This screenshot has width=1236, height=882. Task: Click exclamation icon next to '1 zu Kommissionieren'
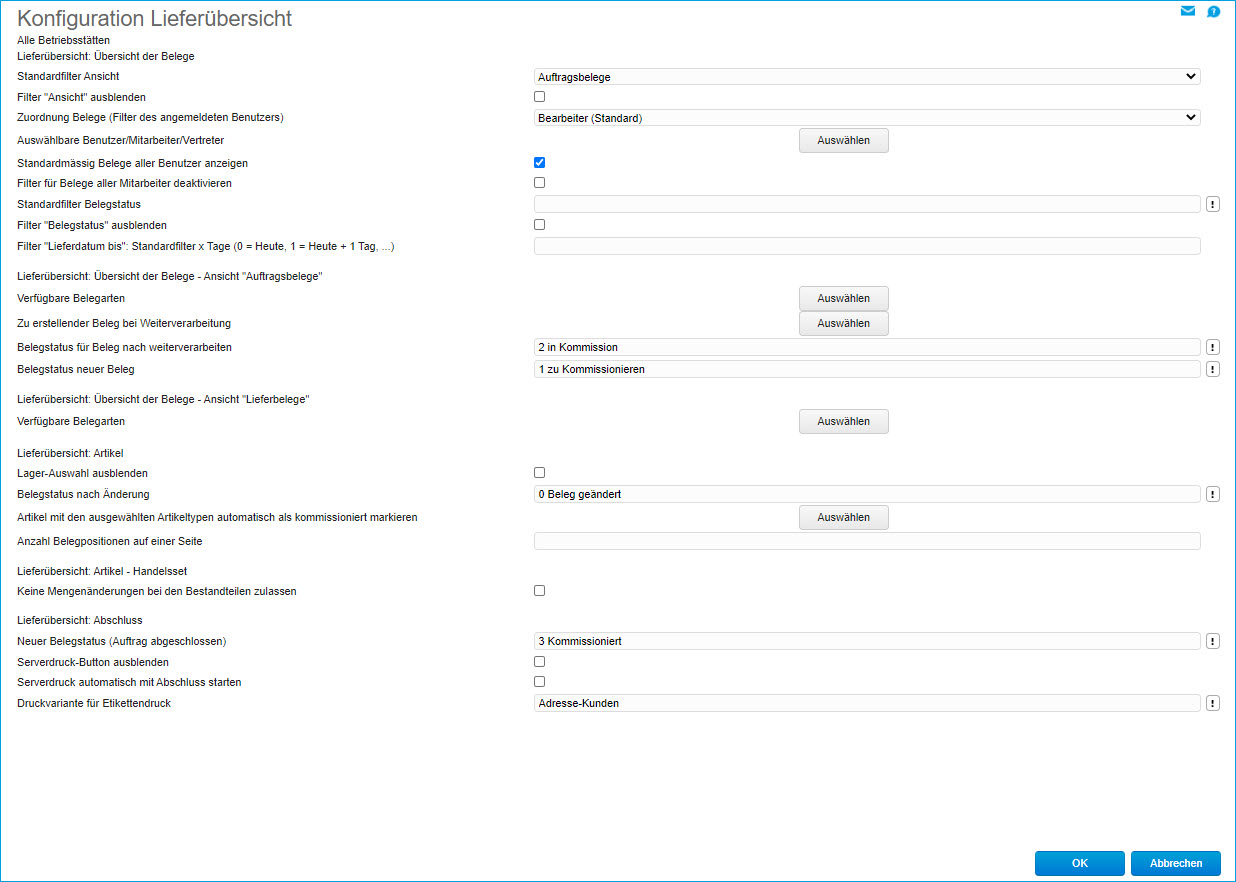(1212, 369)
